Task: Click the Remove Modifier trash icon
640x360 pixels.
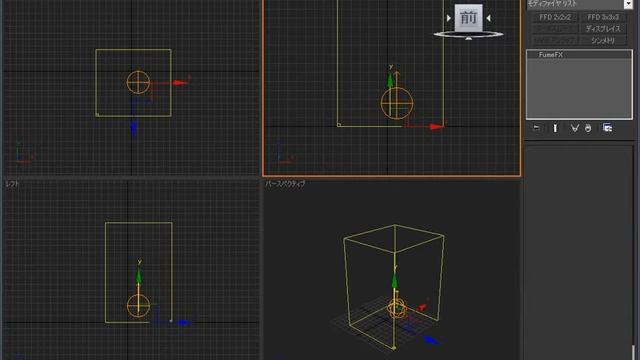Action: pyautogui.click(x=588, y=128)
